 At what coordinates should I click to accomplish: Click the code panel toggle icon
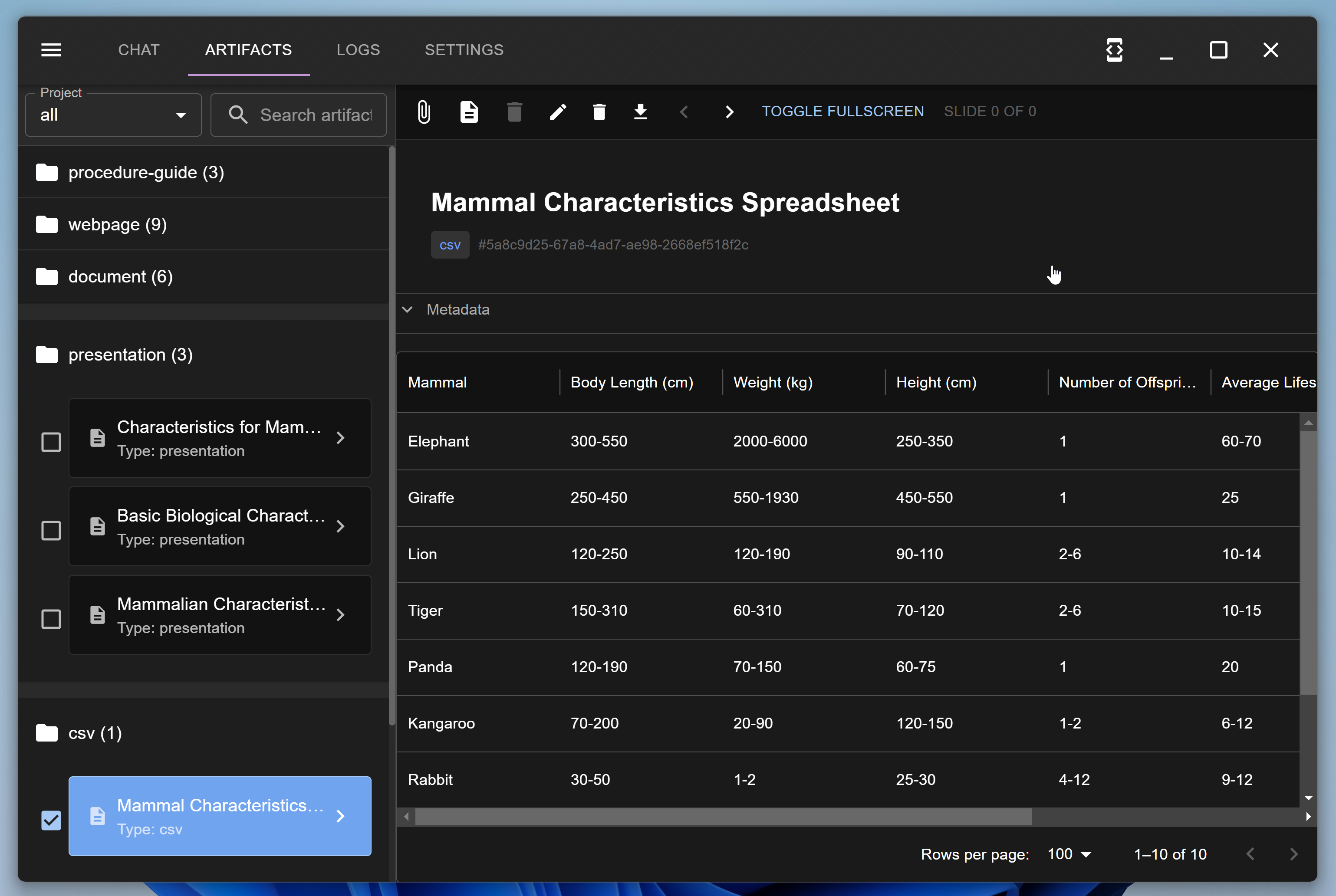pos(1114,50)
